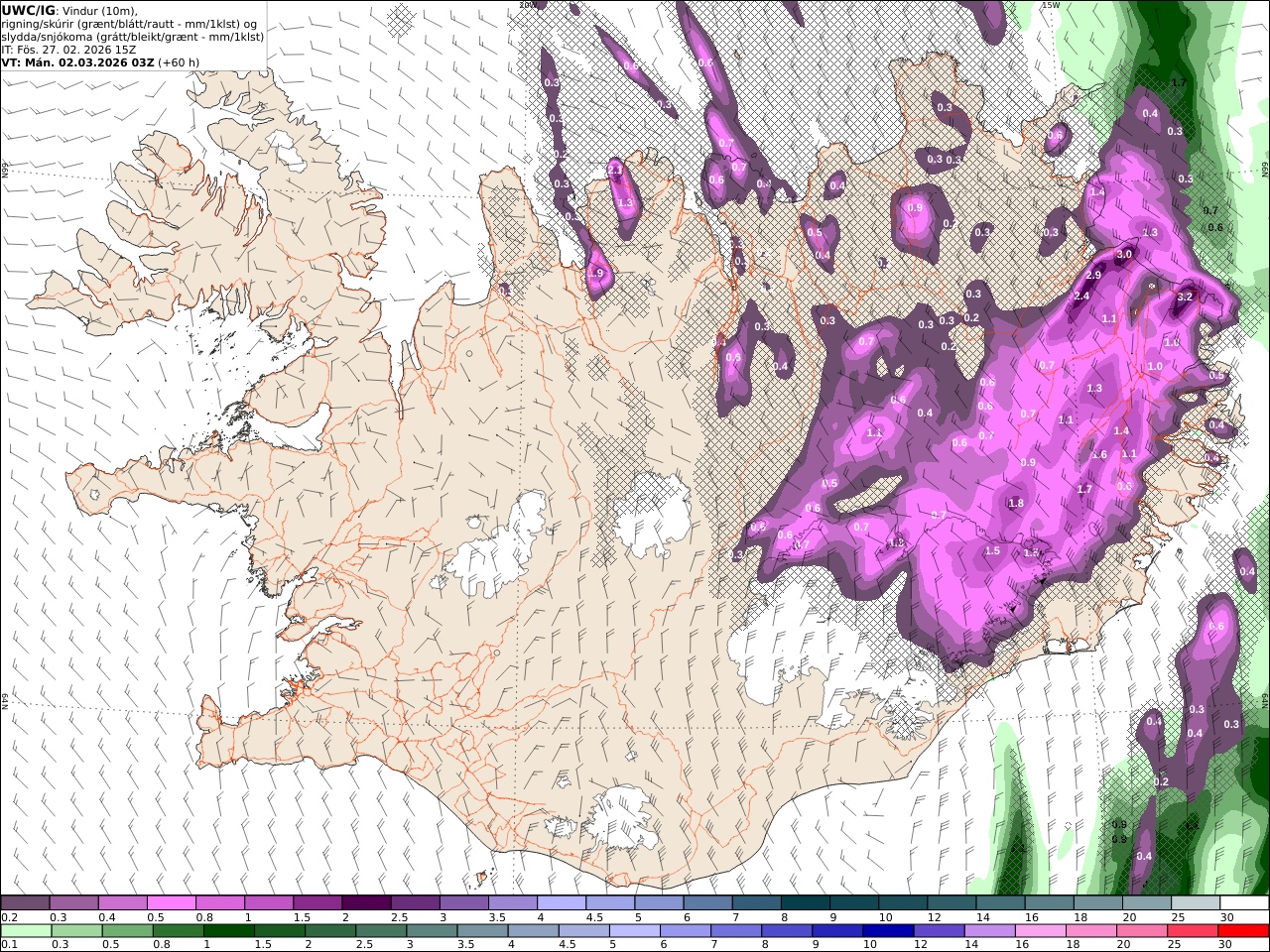Pick the upper legend swatch between 0.5 and 0.8
The width and height of the screenshot is (1270, 952).
(171, 902)
